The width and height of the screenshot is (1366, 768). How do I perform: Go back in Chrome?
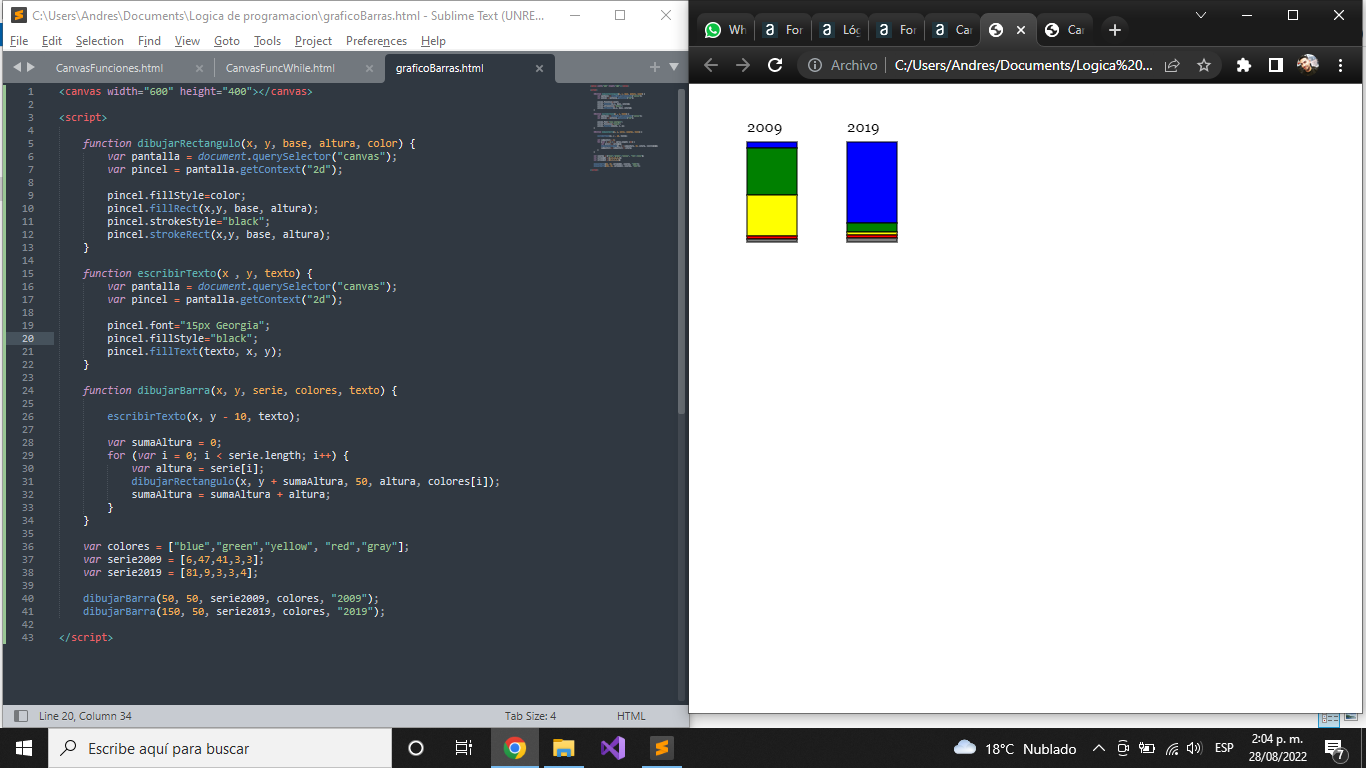tap(711, 65)
